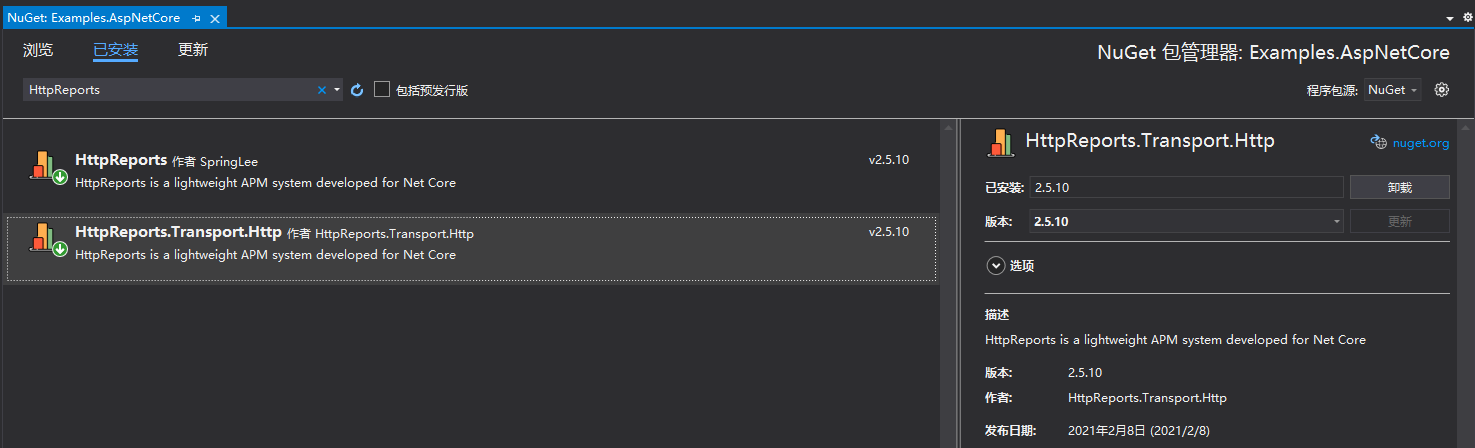Close the NuGet: Examples.AspNetCore tab

[x=215, y=19]
